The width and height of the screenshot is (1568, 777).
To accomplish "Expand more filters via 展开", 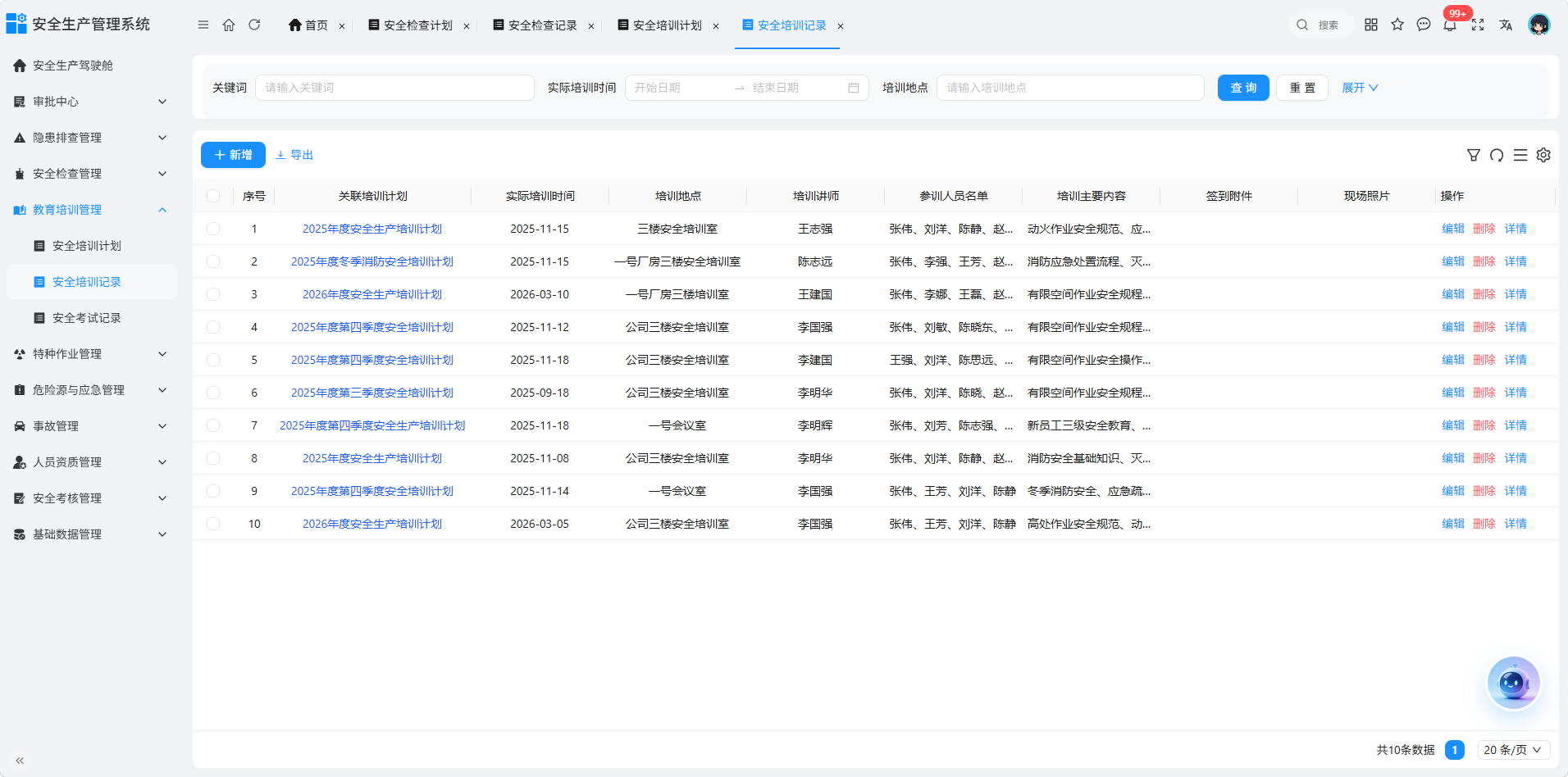I will tap(1360, 88).
